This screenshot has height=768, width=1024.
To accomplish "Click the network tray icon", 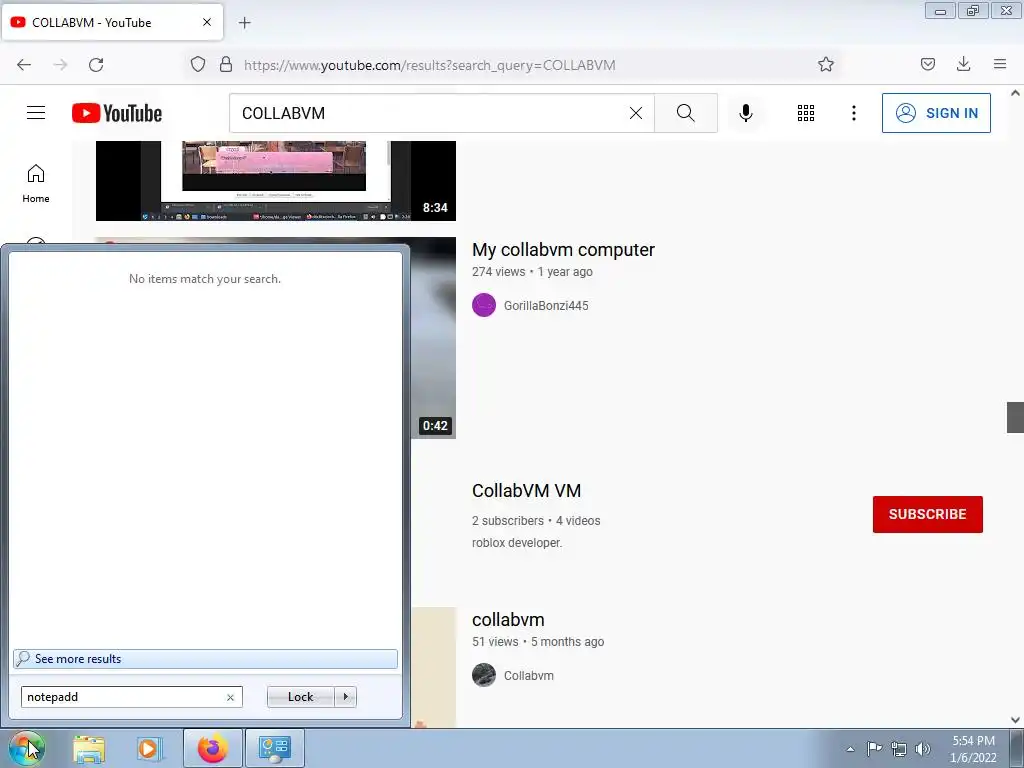I will pos(899,749).
